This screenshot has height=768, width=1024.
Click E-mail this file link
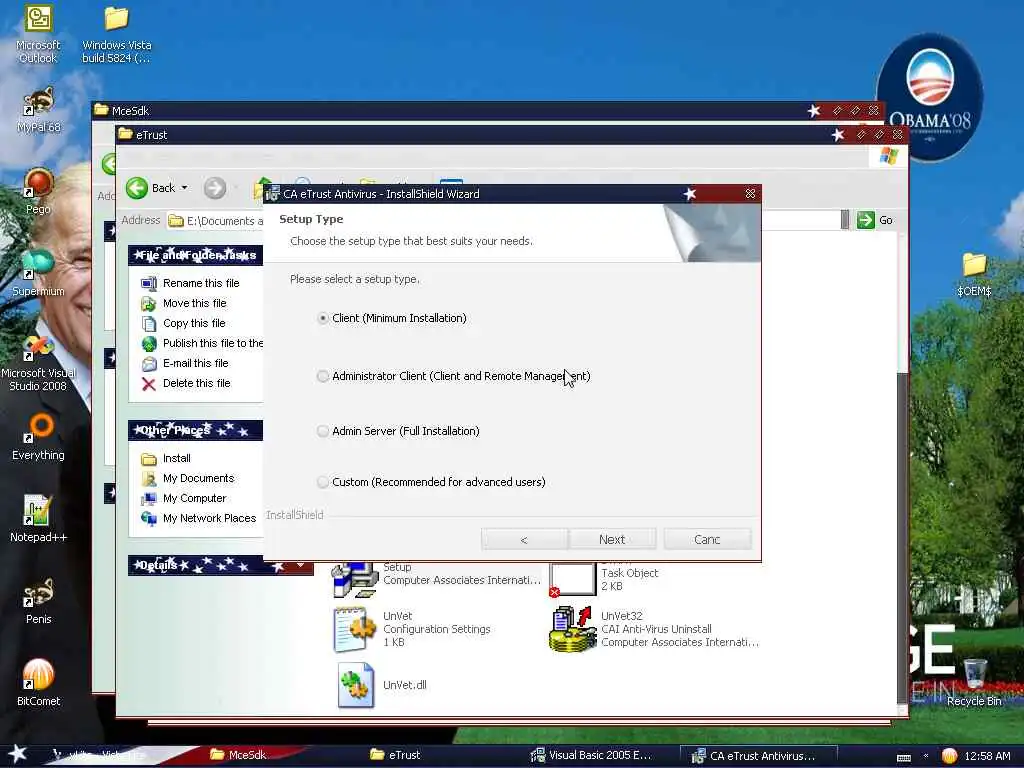point(196,363)
